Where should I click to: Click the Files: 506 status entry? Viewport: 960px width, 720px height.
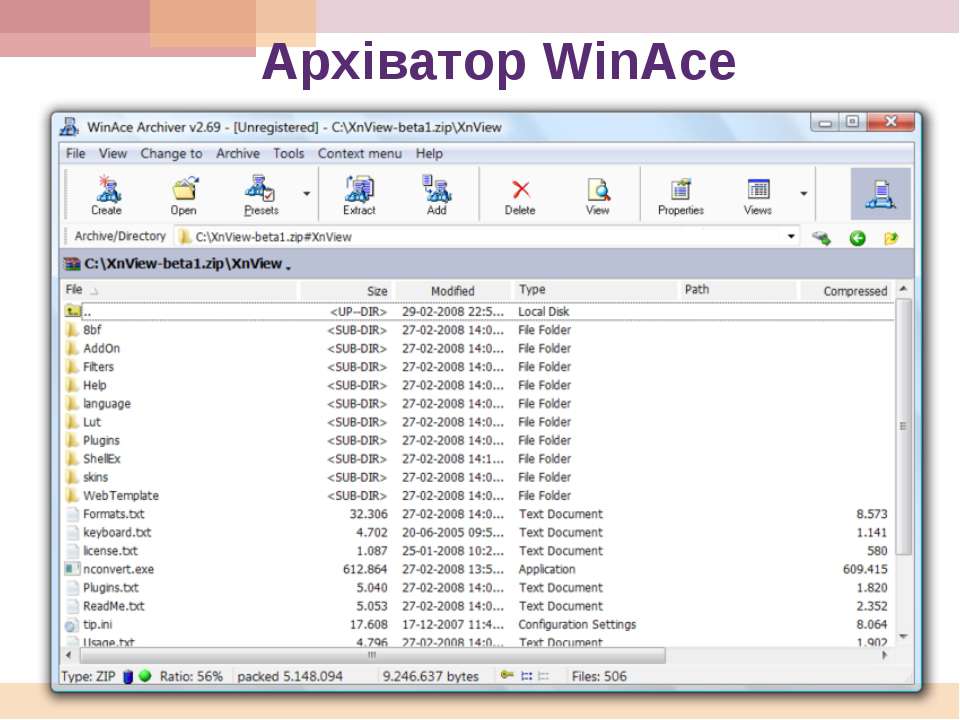(x=599, y=677)
